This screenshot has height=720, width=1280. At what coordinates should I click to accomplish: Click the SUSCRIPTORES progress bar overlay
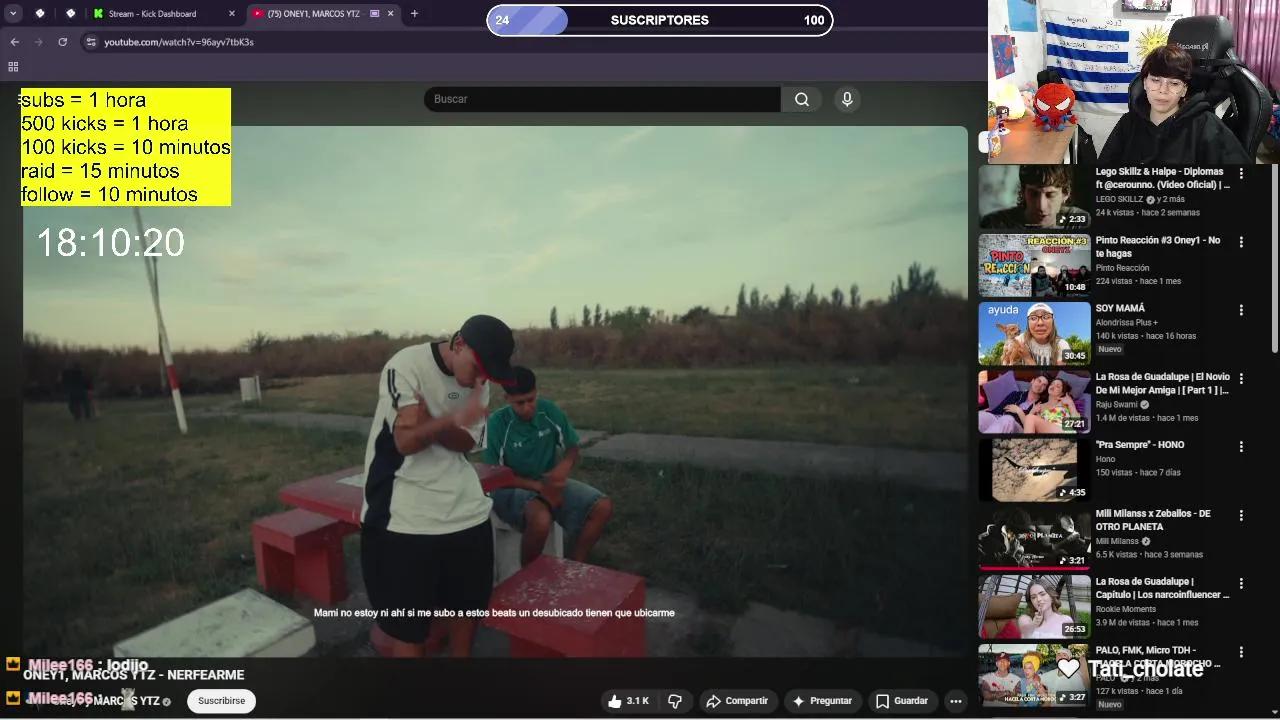660,20
